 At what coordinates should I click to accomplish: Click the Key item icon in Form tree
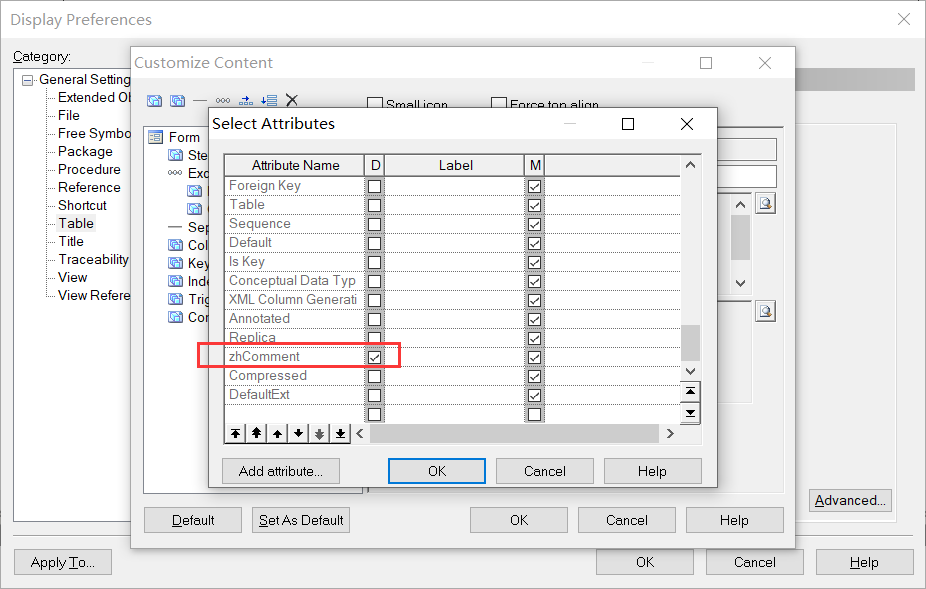click(175, 263)
